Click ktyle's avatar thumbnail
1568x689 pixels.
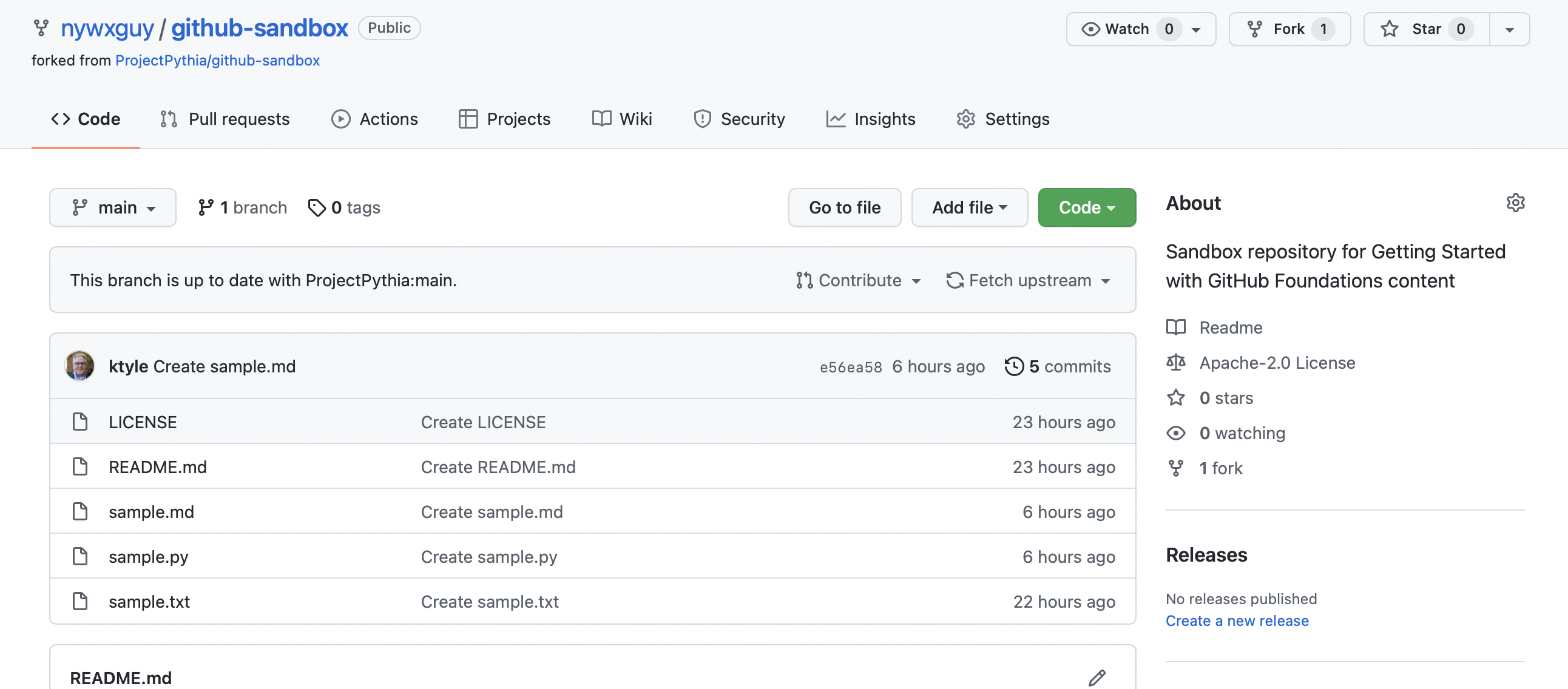(79, 366)
